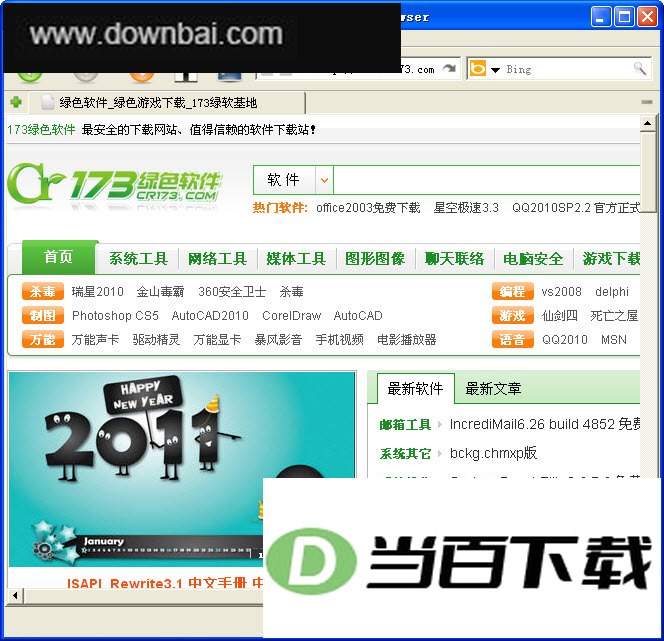
Task: Open the 聊天联络 navigation tab
Action: 454,259
